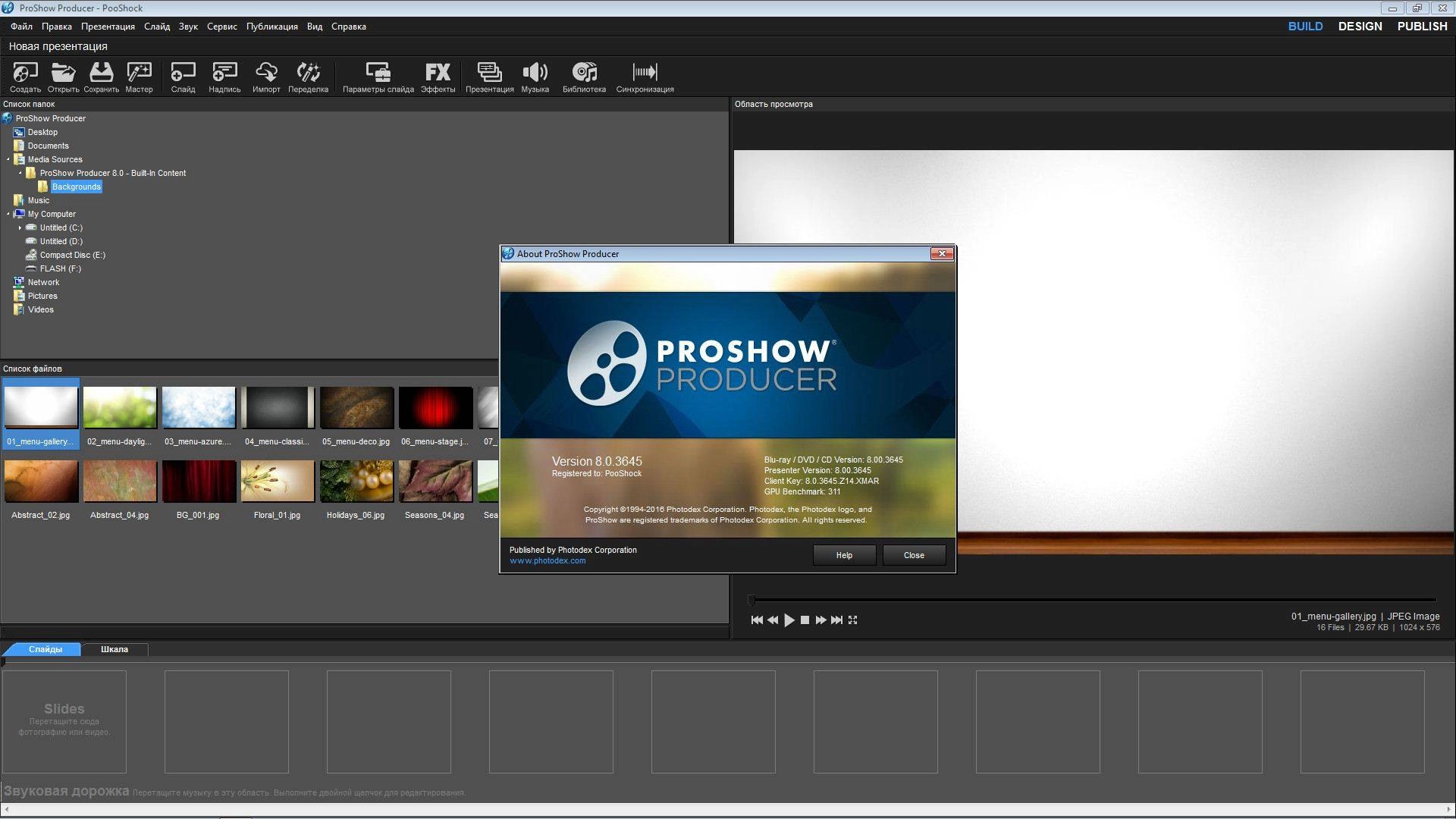
Task: Switch to the DESIGN workspace
Action: click(x=1360, y=27)
